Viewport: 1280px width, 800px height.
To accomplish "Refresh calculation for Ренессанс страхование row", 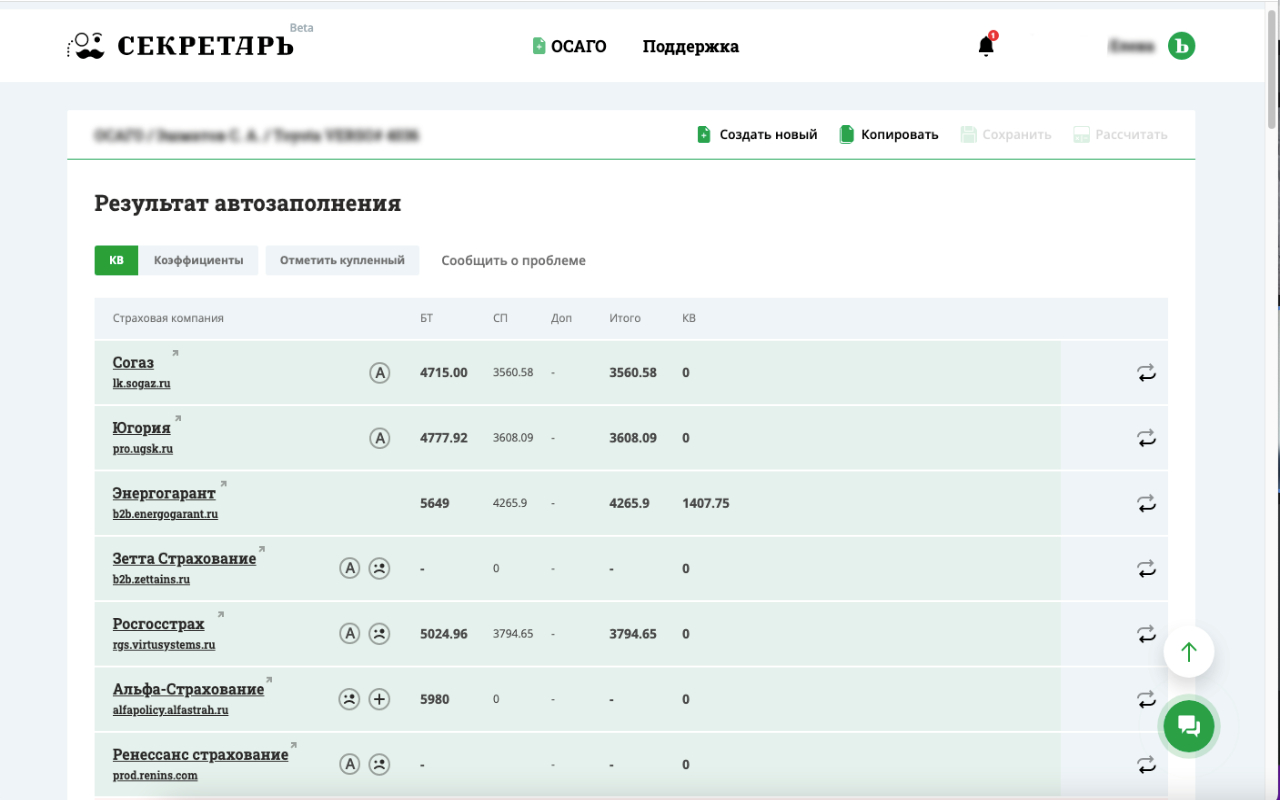I will pyautogui.click(x=1146, y=764).
